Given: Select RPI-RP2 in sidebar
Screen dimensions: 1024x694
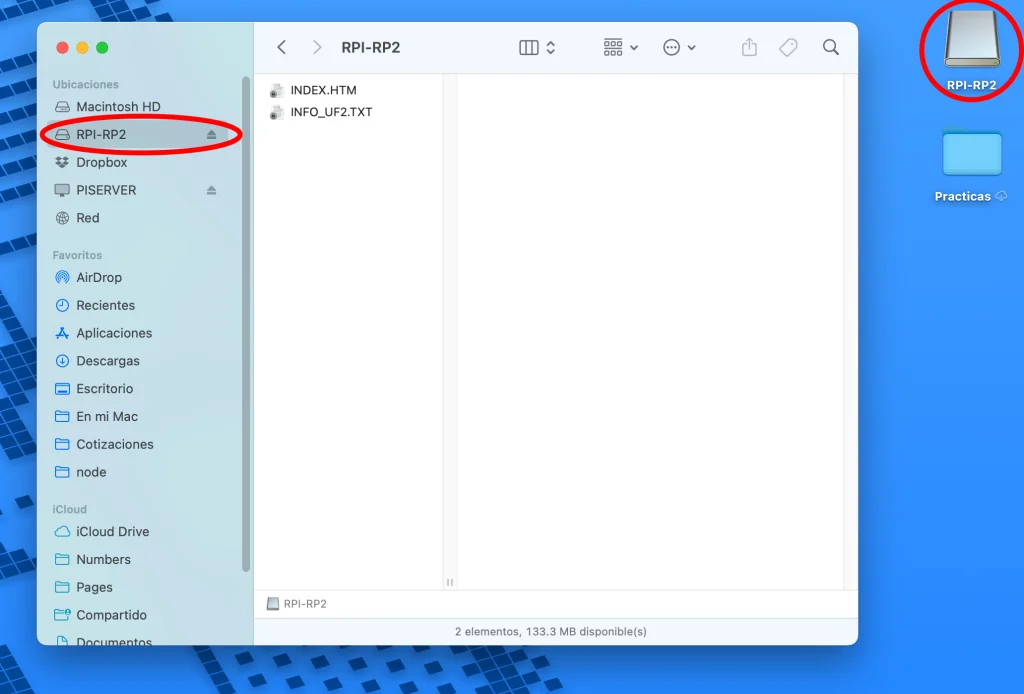Looking at the screenshot, I should tap(140, 134).
